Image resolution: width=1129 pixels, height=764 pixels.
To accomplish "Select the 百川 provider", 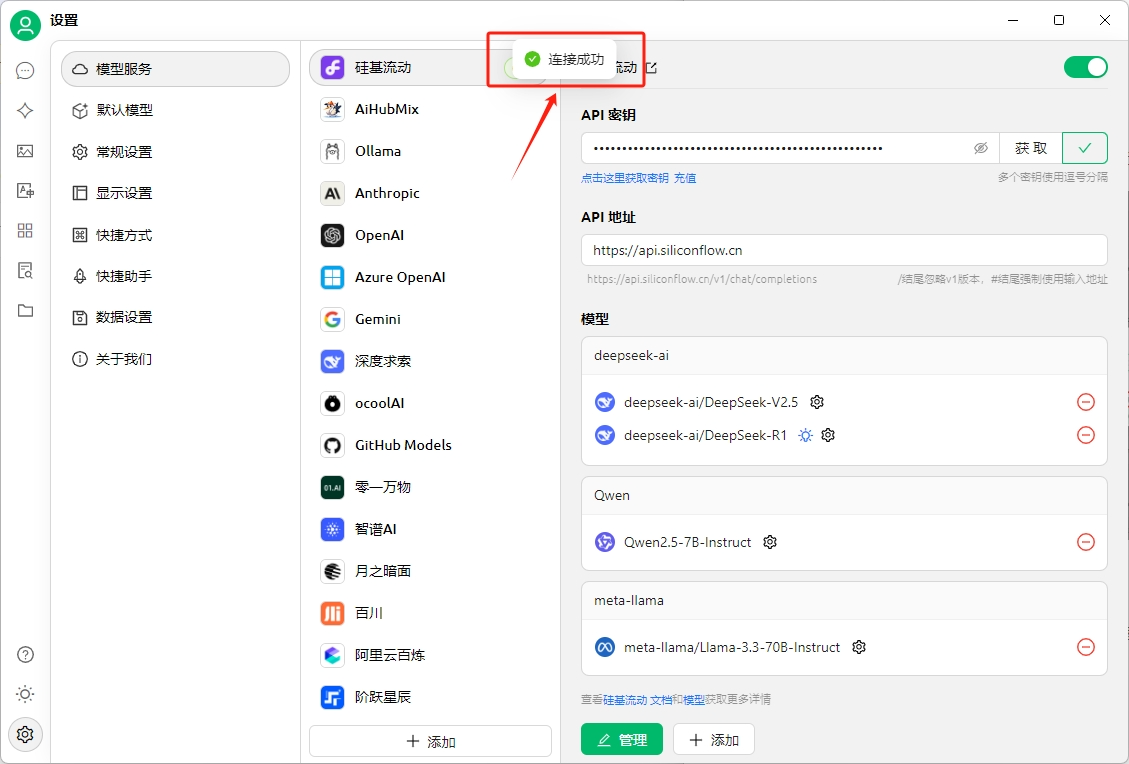I will (431, 613).
